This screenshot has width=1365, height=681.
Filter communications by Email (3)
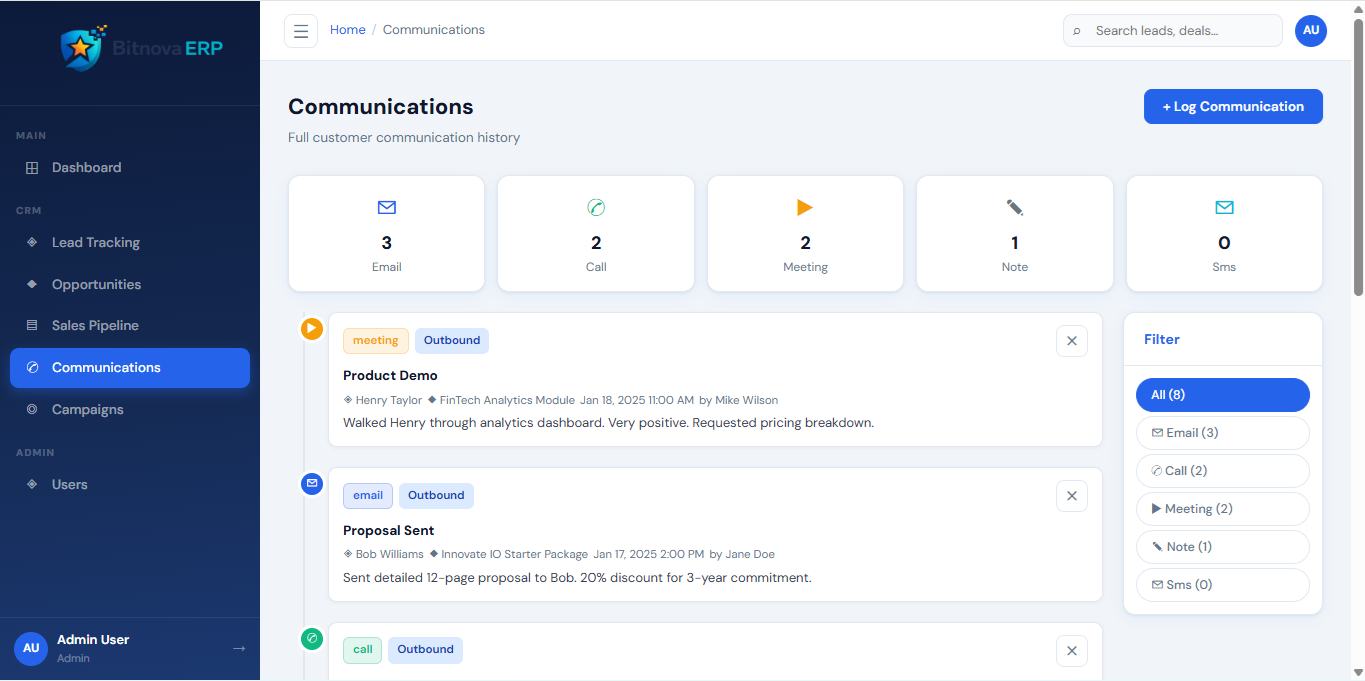click(x=1222, y=433)
